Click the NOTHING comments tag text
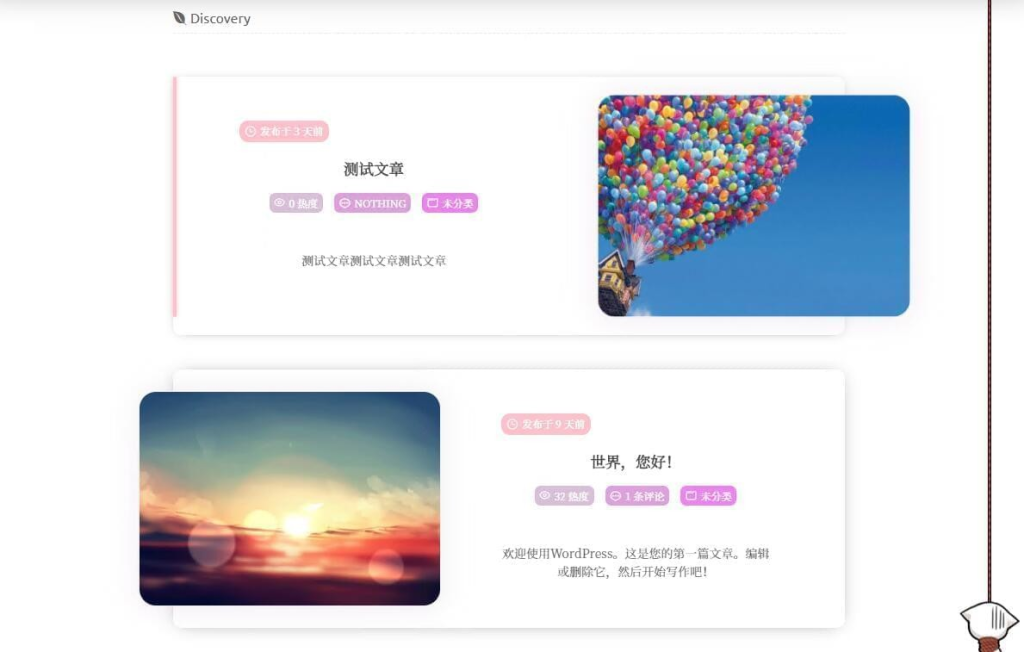The width and height of the screenshot is (1024, 652). 379,203
